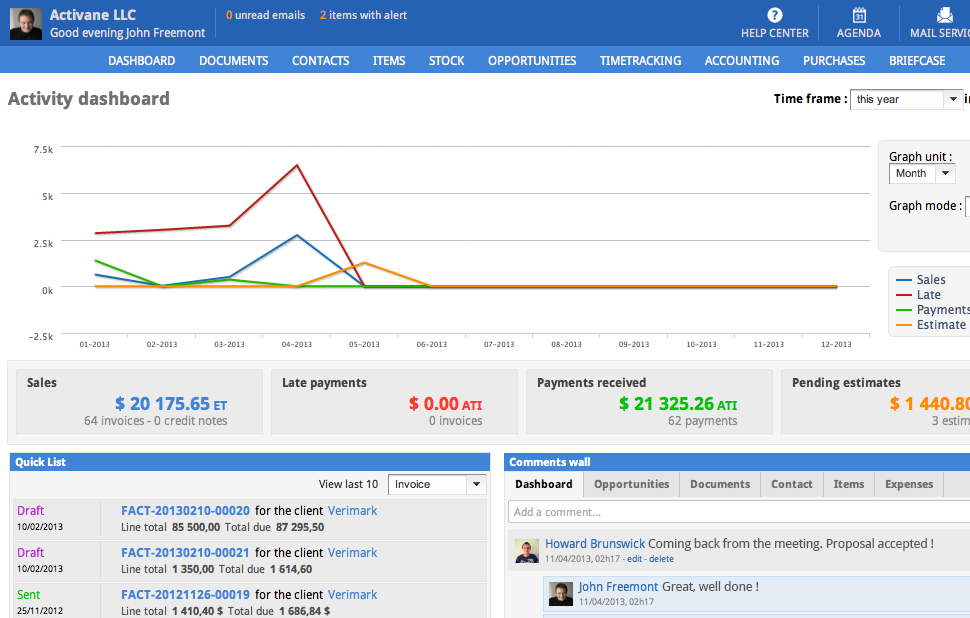Toggle the Estimate series in chart legend
970x618 pixels.
click(940, 325)
